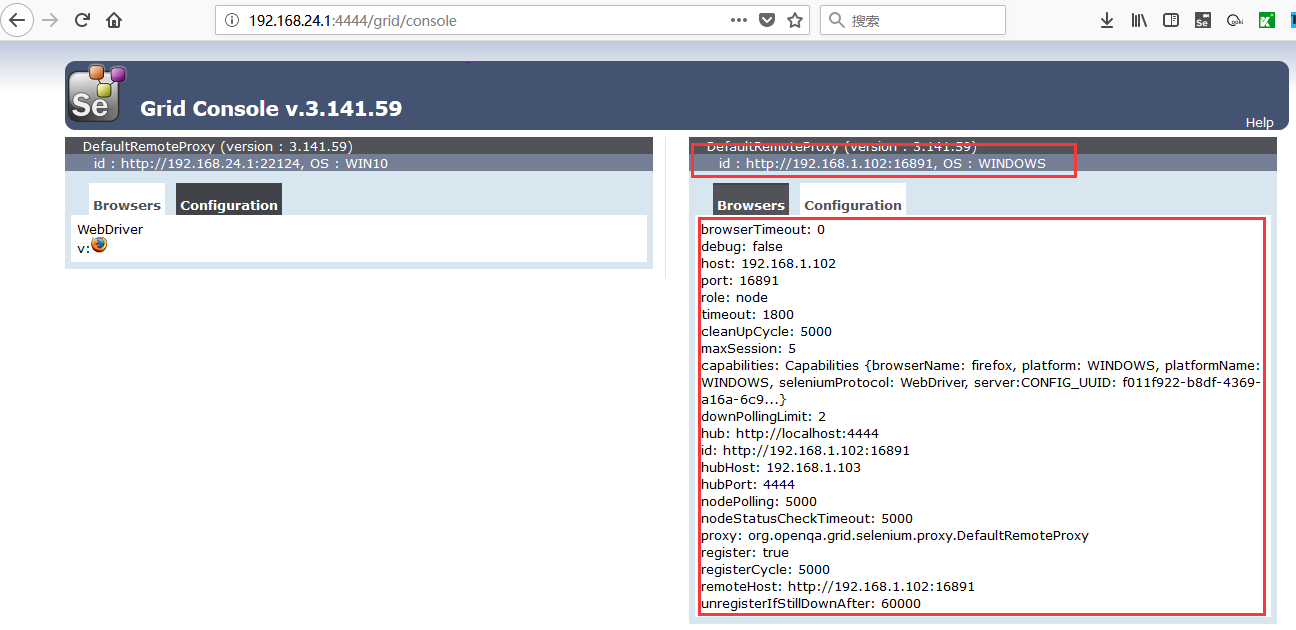
Task: Open page actions three-dot menu
Action: pos(739,20)
